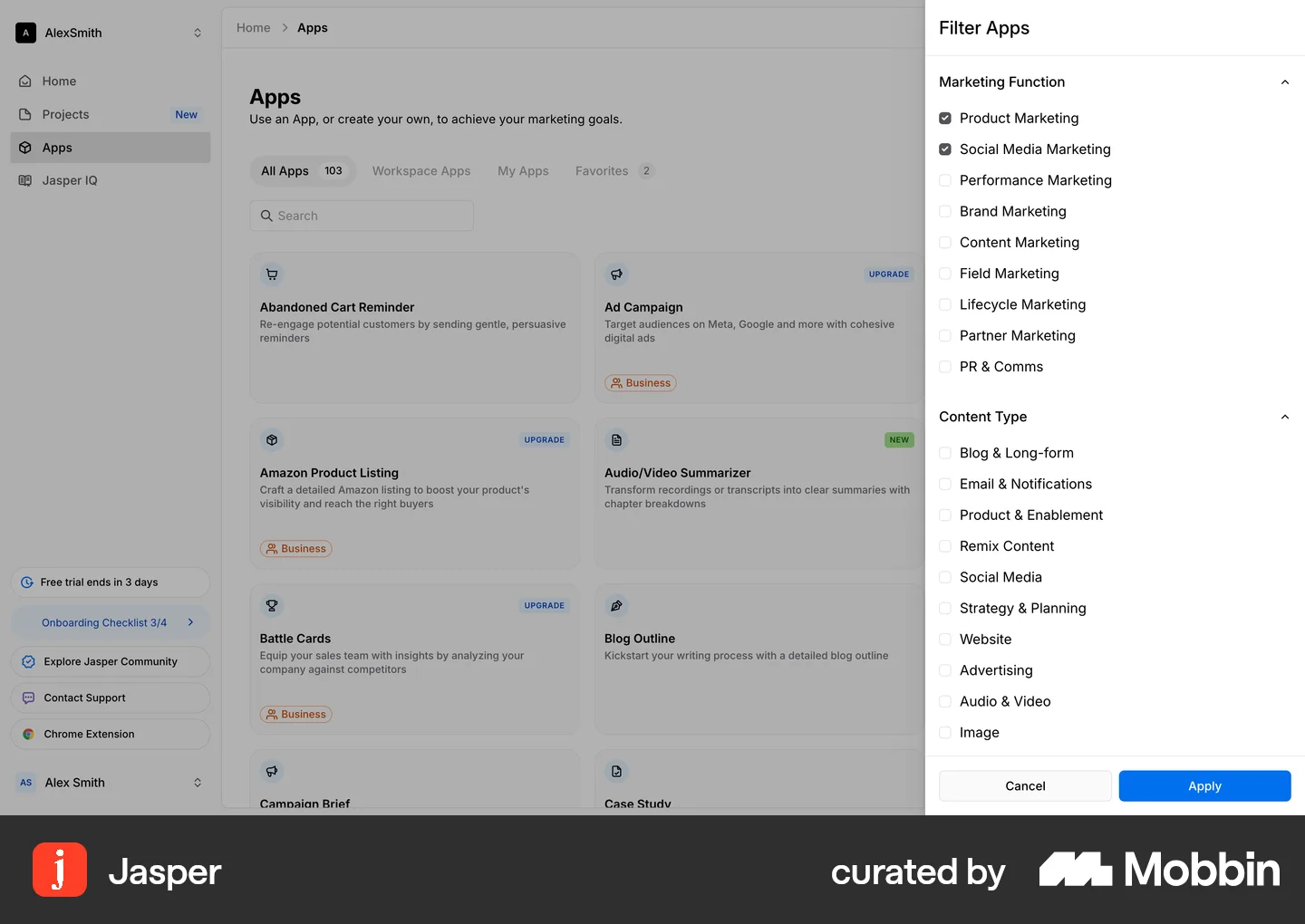Click the Abandoned Cart Reminder cart icon
Screen dimensions: 1305x924
pyautogui.click(x=272, y=274)
